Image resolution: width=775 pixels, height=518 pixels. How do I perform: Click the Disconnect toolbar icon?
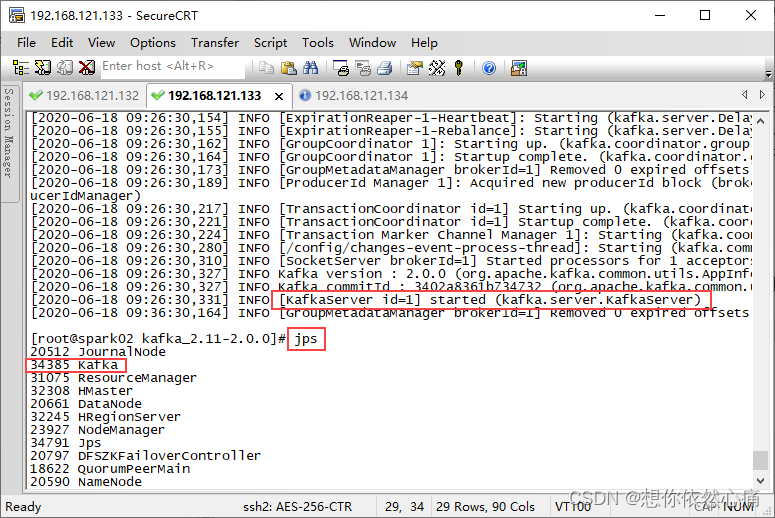point(87,68)
